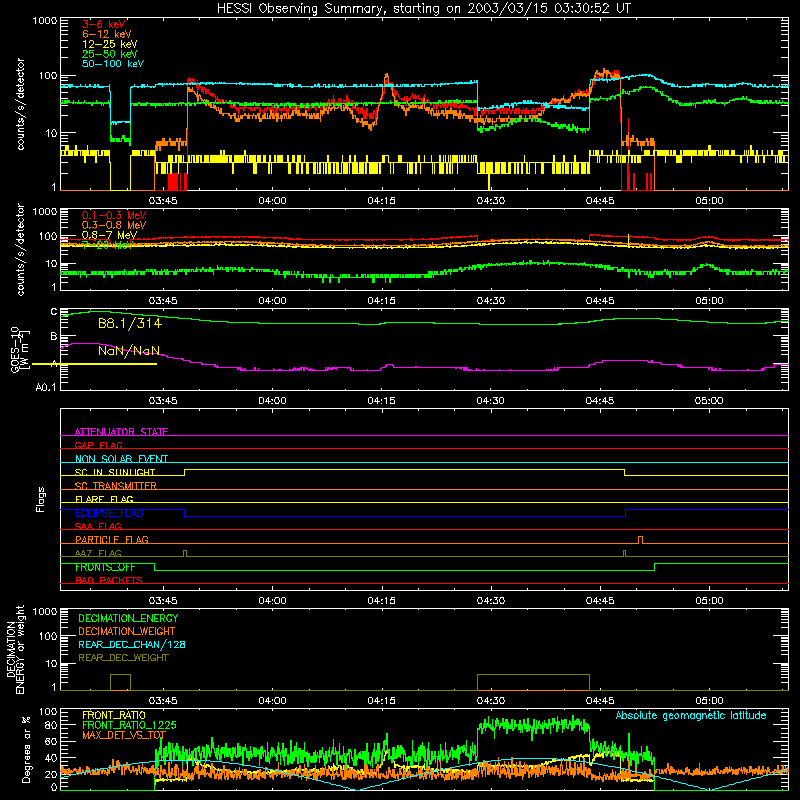The height and width of the screenshot is (800, 800).
Task: Click the GOES-10 axis label
Action: (x=16, y=349)
